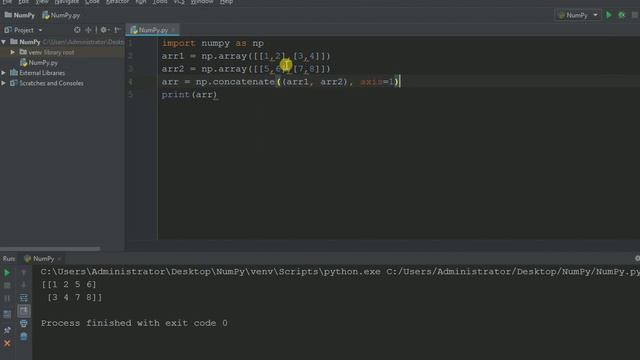Click the print console output icon
The height and width of the screenshot is (360, 640).
point(24,324)
